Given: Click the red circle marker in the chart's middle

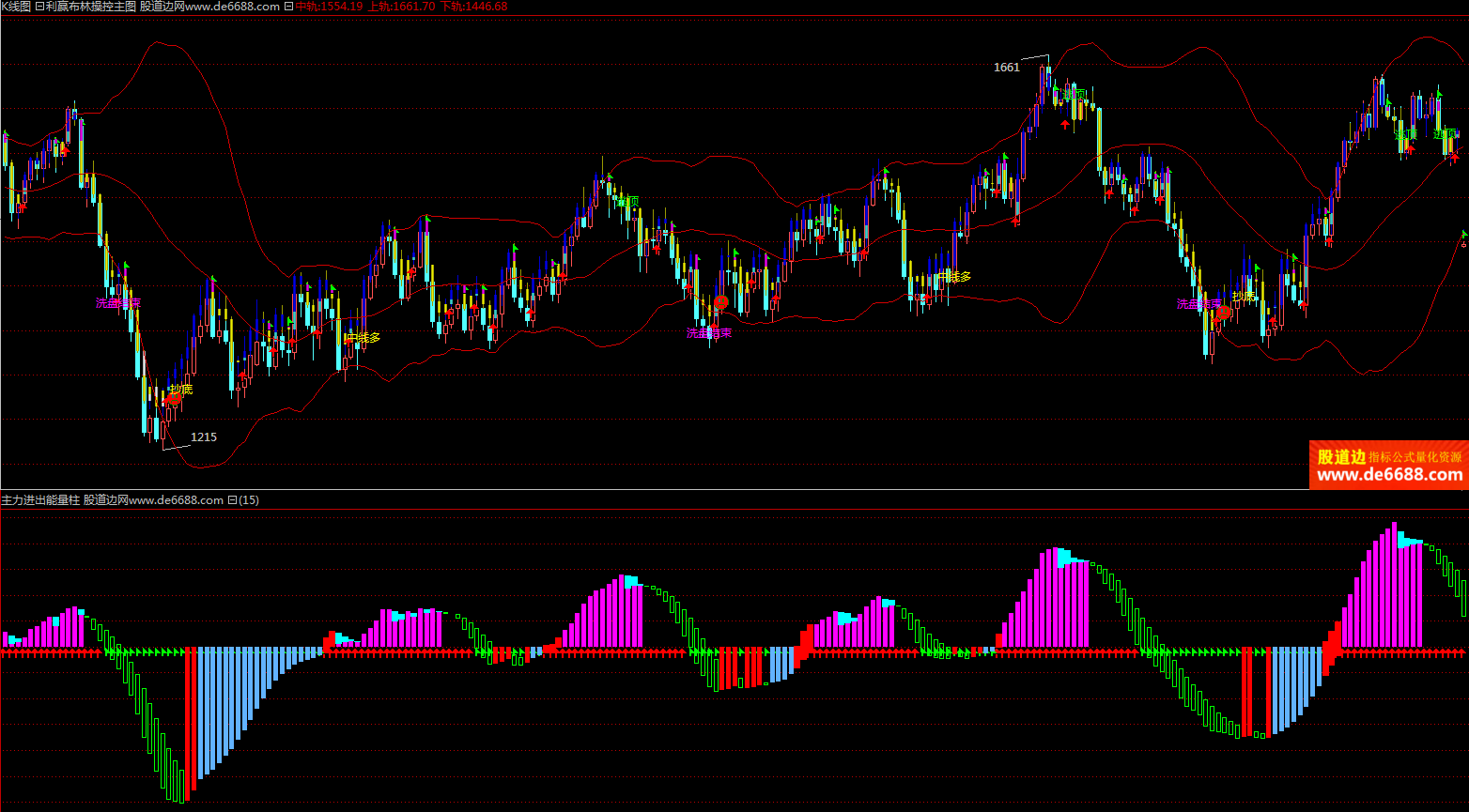Looking at the screenshot, I should (x=720, y=302).
